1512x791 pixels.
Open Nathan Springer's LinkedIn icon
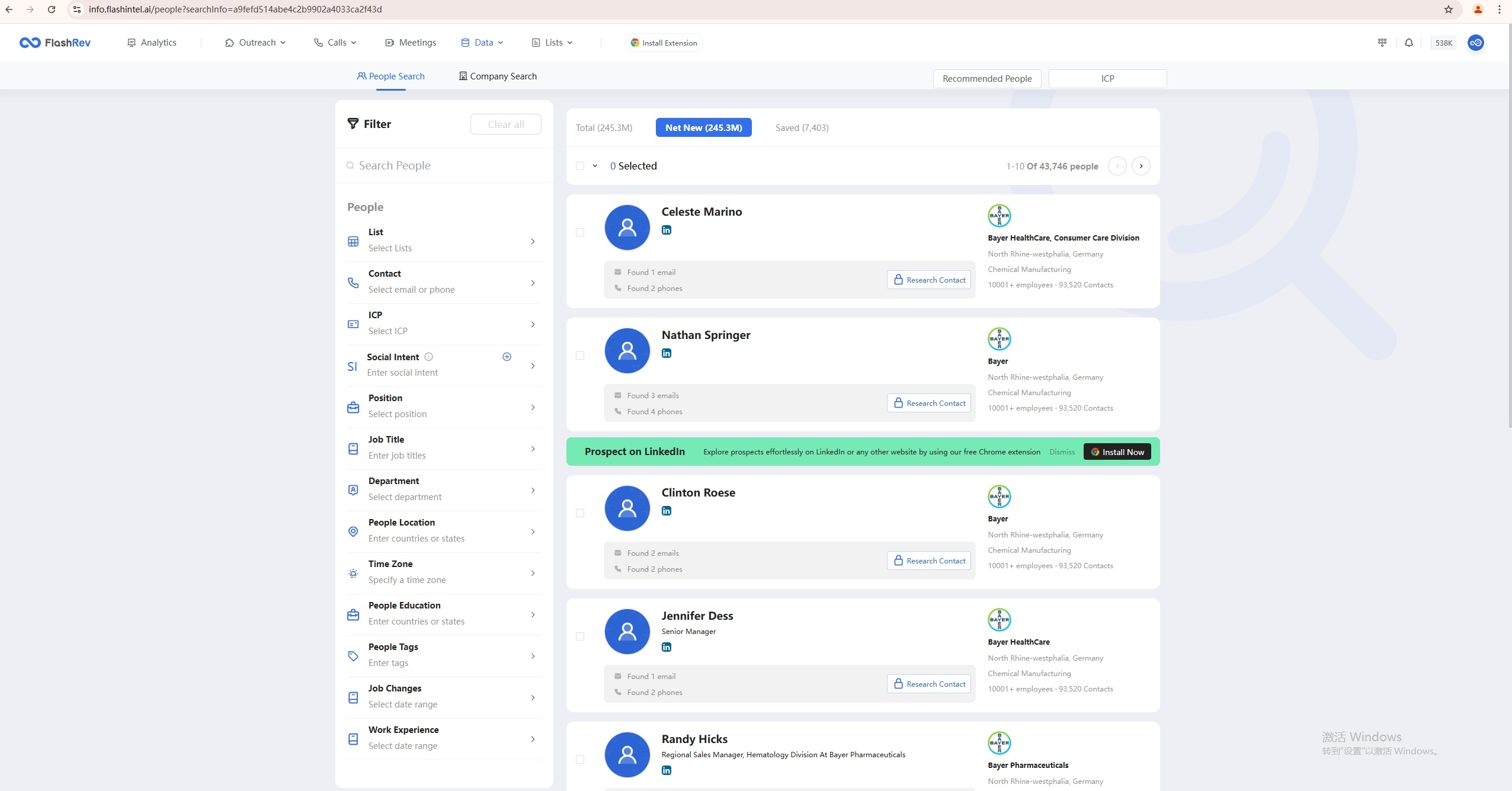pos(667,353)
